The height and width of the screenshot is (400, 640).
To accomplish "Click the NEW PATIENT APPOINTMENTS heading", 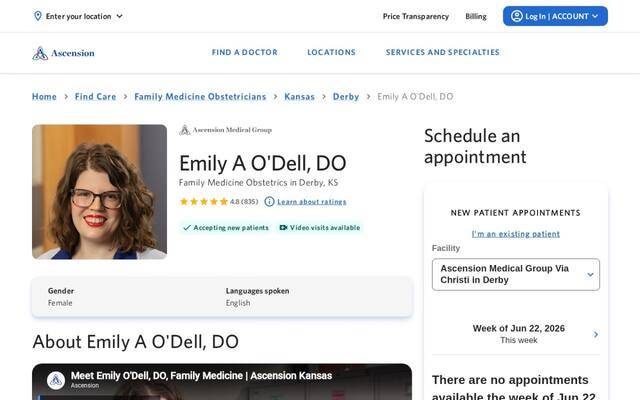I will point(516,213).
